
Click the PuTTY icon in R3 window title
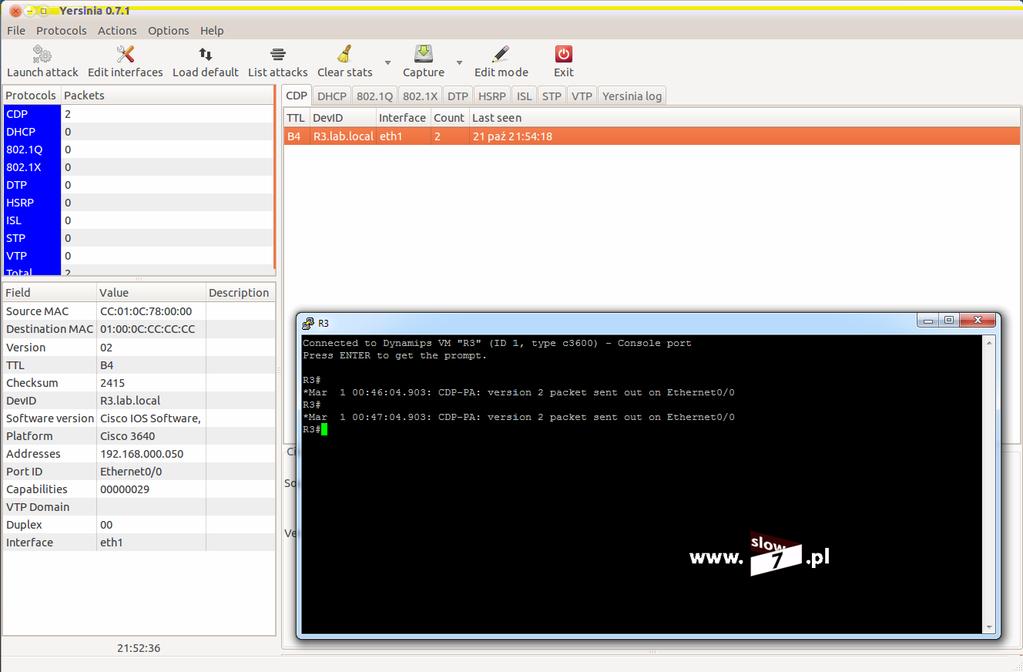[x=308, y=323]
